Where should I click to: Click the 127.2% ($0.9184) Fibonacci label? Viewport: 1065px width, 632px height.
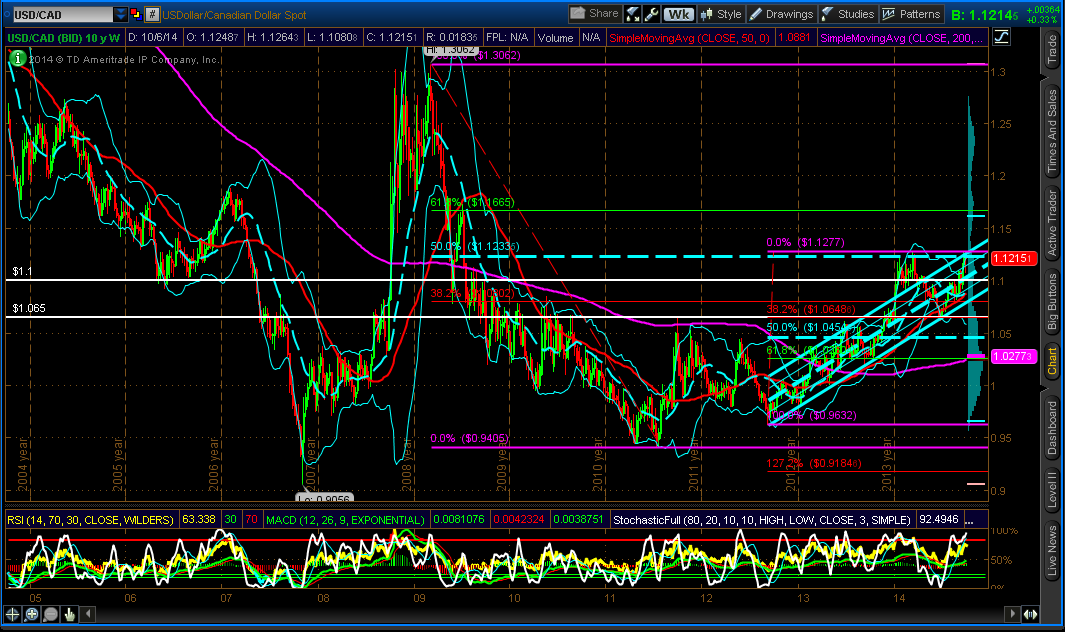coord(814,463)
